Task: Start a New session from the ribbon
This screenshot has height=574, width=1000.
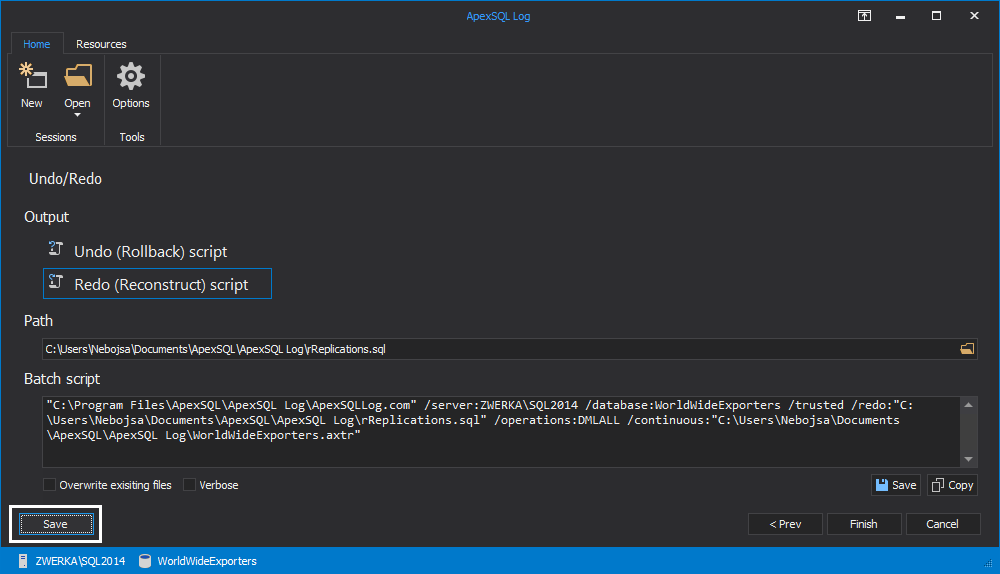Action: click(x=32, y=86)
